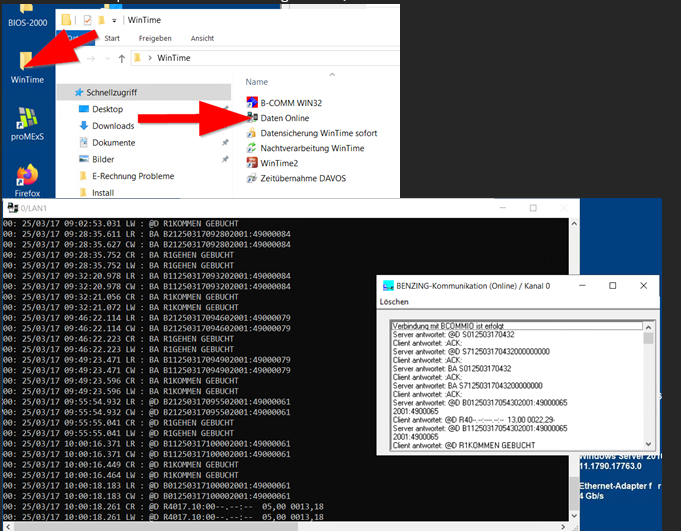The height and width of the screenshot is (531, 681).
Task: Click the Bilder icon in sidebar
Action: click(83, 159)
